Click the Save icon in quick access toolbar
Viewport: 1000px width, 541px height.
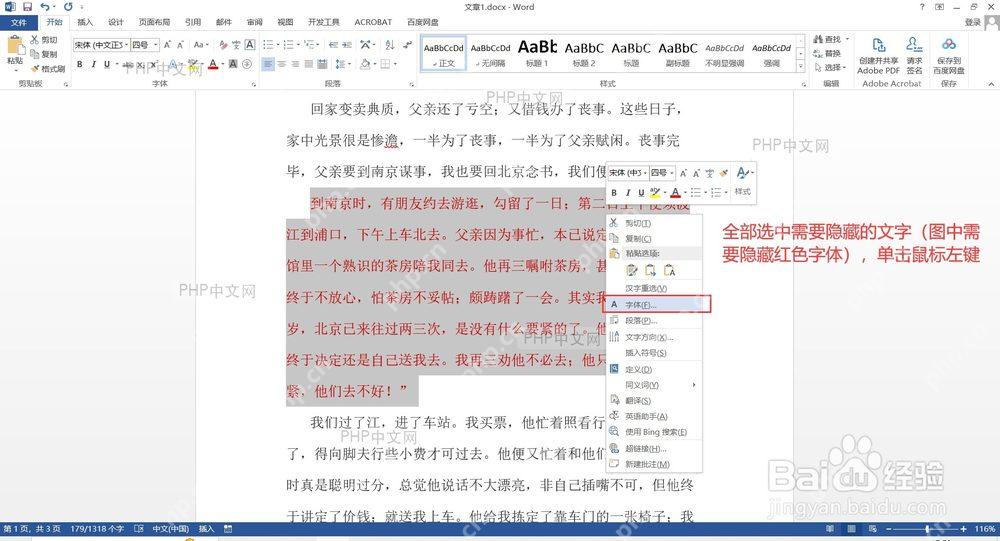(x=27, y=6)
